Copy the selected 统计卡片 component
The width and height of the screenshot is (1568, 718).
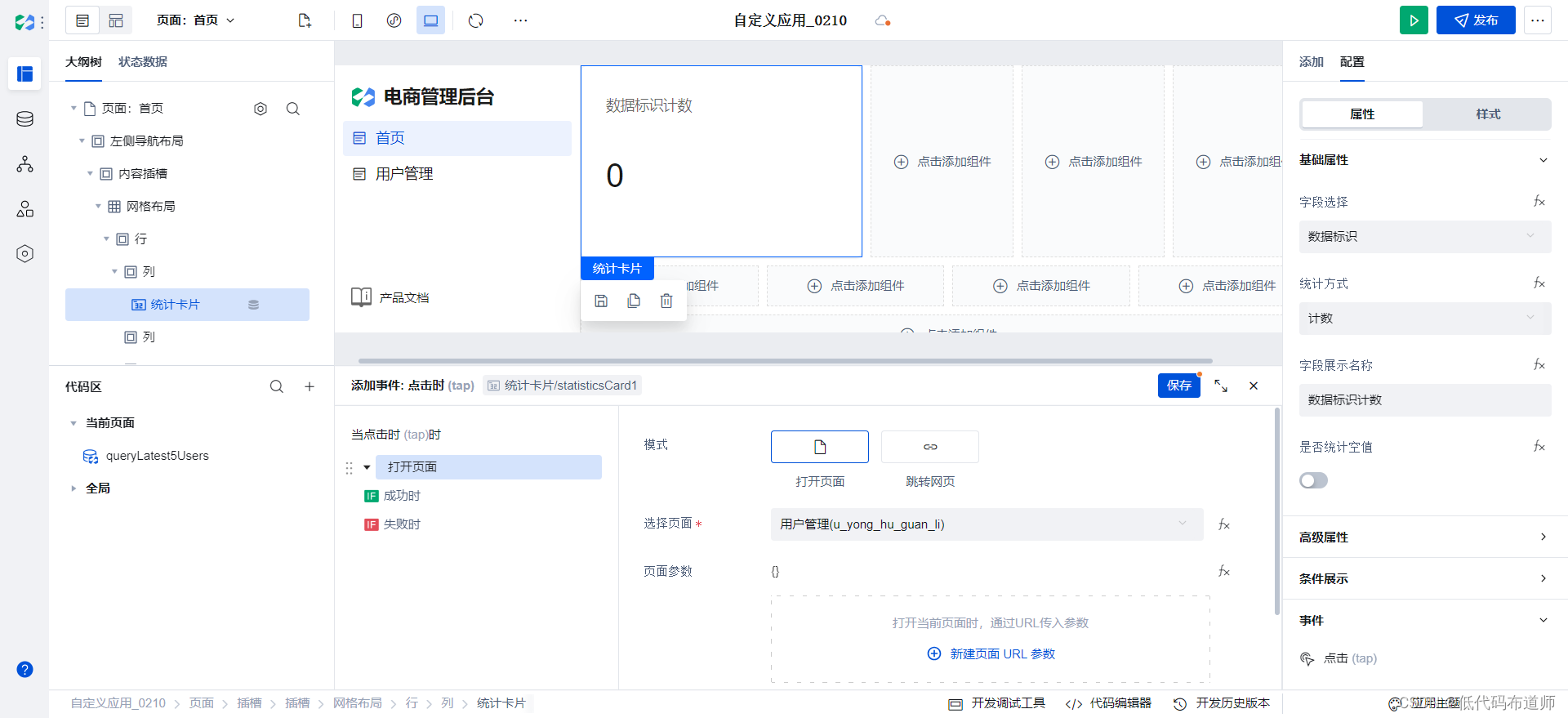634,301
